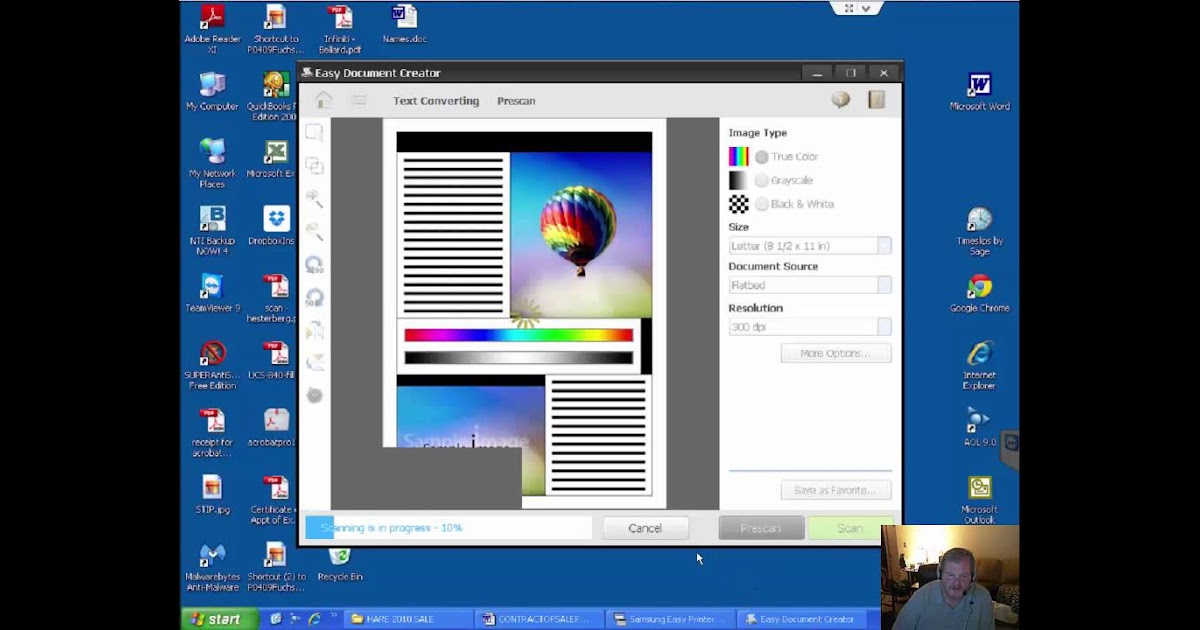1200x630 pixels.
Task: Launch Google Chrome from desktop
Action: click(979, 293)
